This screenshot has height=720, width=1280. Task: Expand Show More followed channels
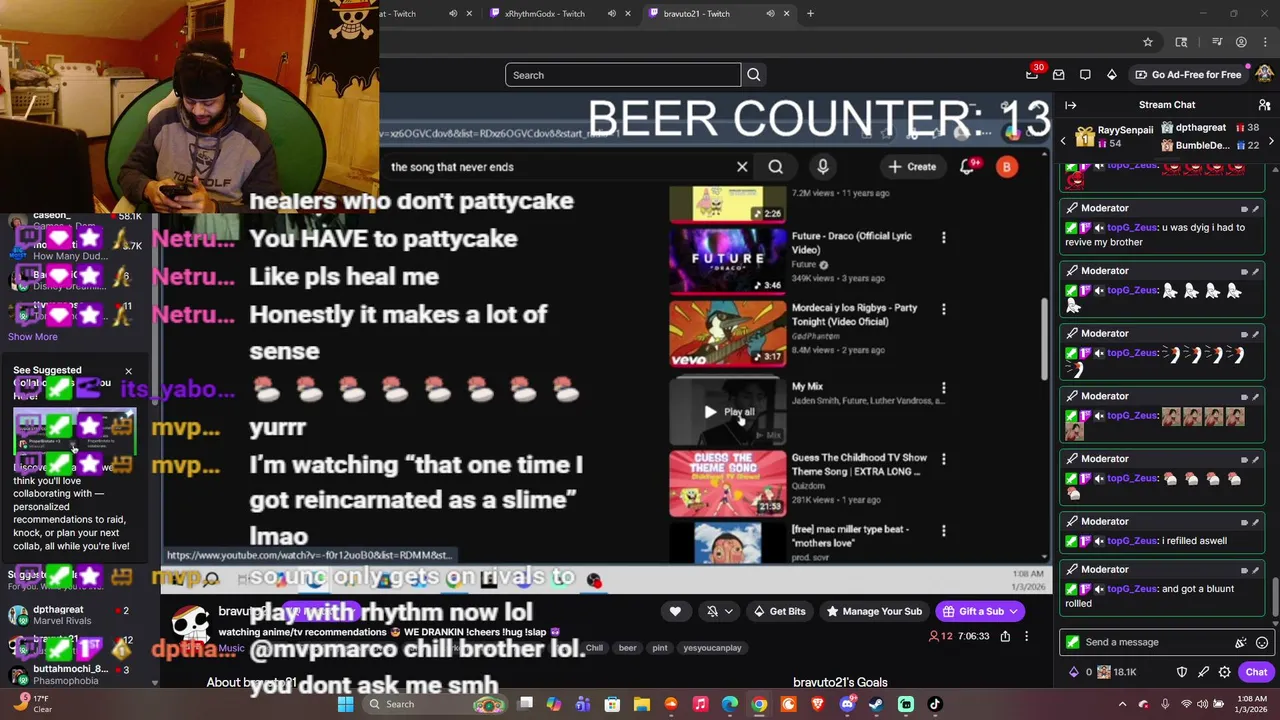[33, 337]
